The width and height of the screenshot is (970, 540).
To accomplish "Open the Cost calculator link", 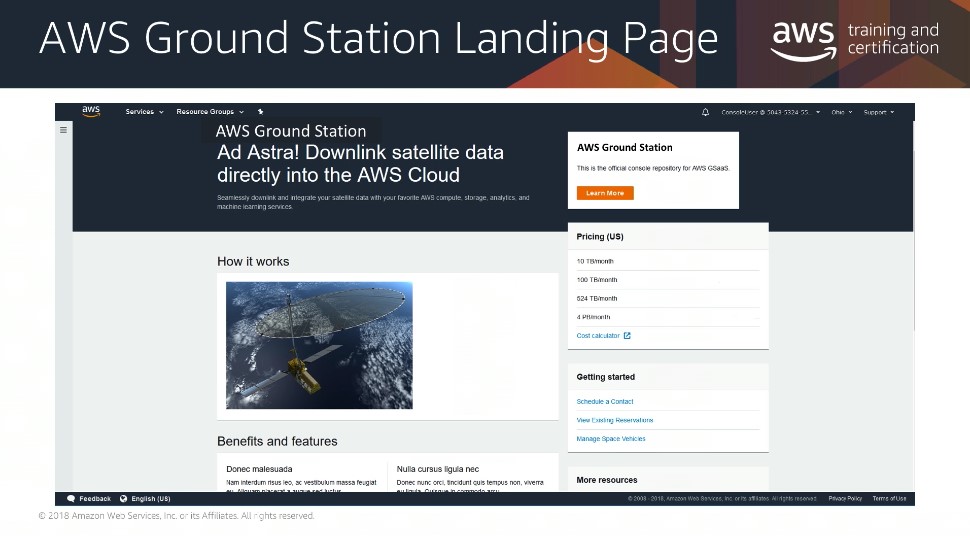I will point(598,335).
